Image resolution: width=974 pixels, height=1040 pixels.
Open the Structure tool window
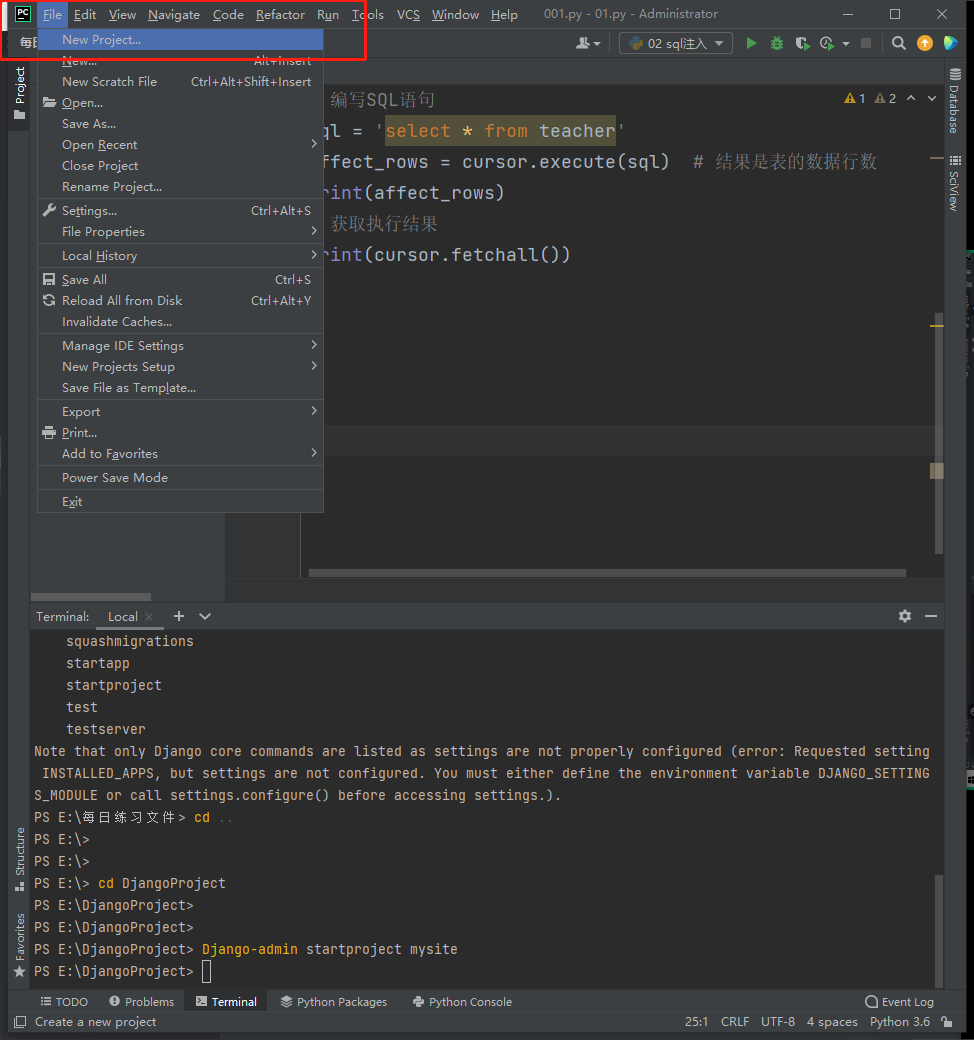click(x=20, y=859)
